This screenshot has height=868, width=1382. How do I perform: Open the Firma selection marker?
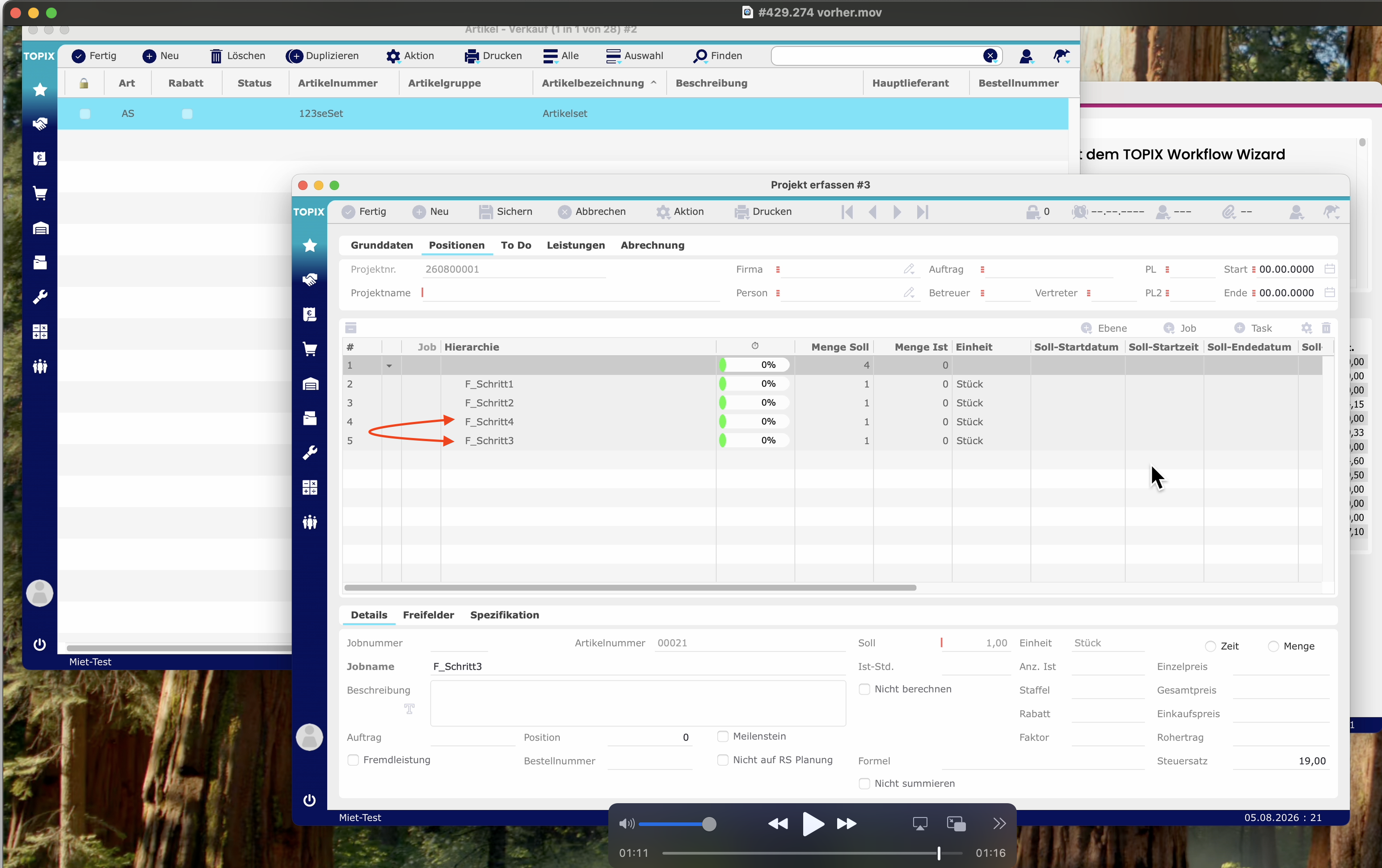click(778, 269)
